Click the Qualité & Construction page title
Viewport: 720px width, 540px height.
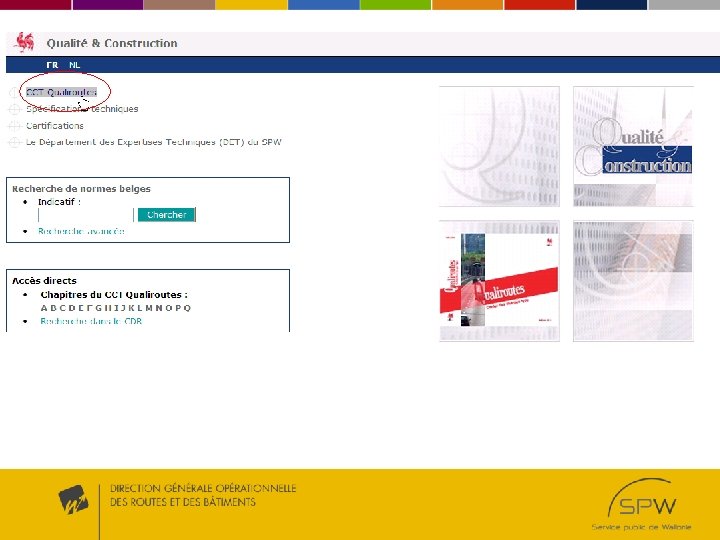point(112,43)
